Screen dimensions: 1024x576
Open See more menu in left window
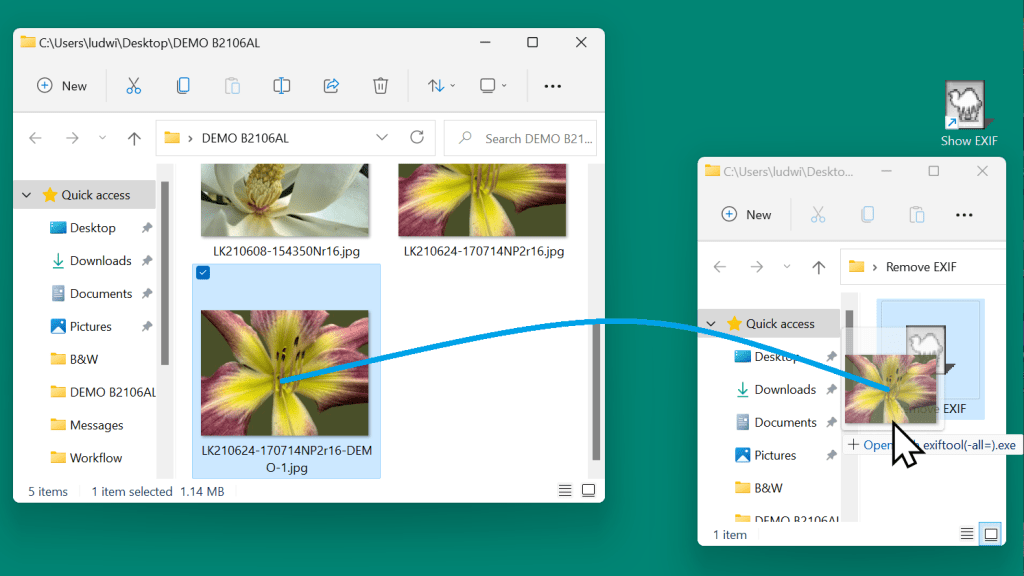click(552, 86)
